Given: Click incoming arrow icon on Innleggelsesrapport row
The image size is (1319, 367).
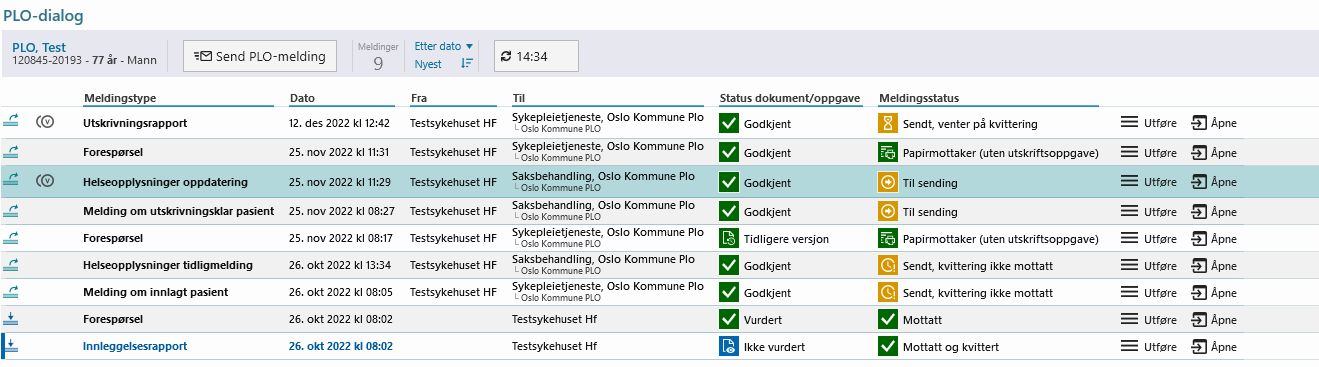Looking at the screenshot, I should tap(11, 346).
